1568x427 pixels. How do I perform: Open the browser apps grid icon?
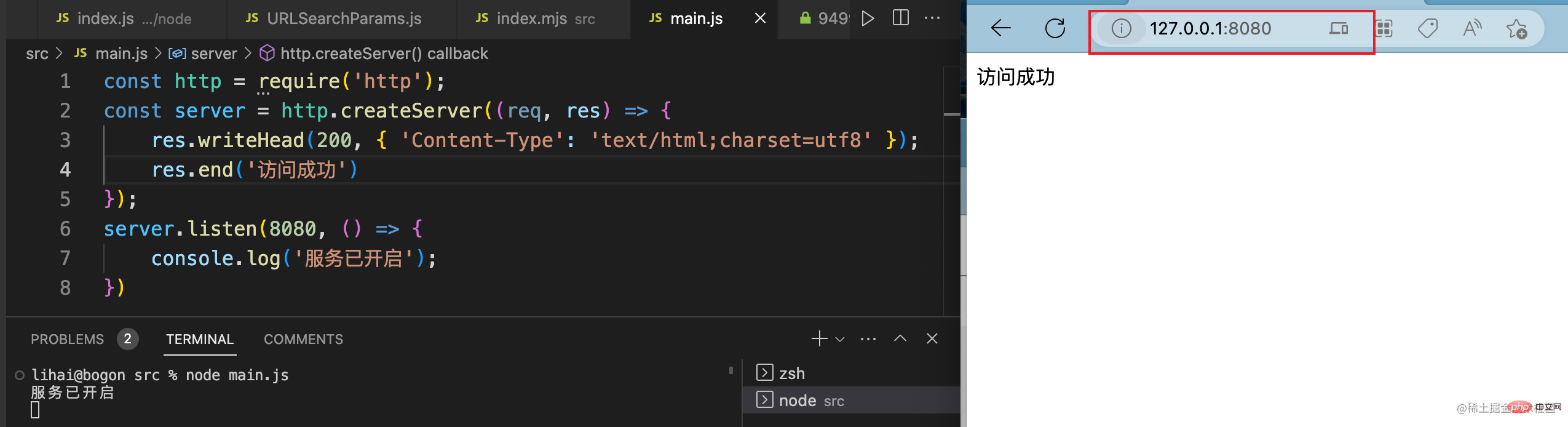pos(1384,28)
